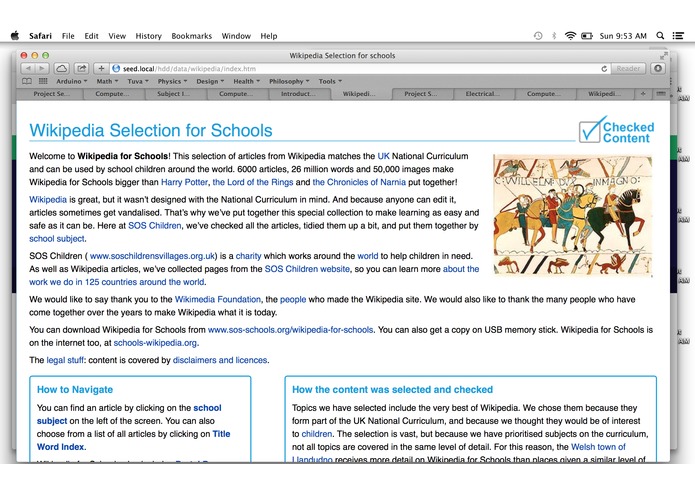The height and width of the screenshot is (494, 695).
Task: Show the Reading List book icon
Action: (x=27, y=81)
